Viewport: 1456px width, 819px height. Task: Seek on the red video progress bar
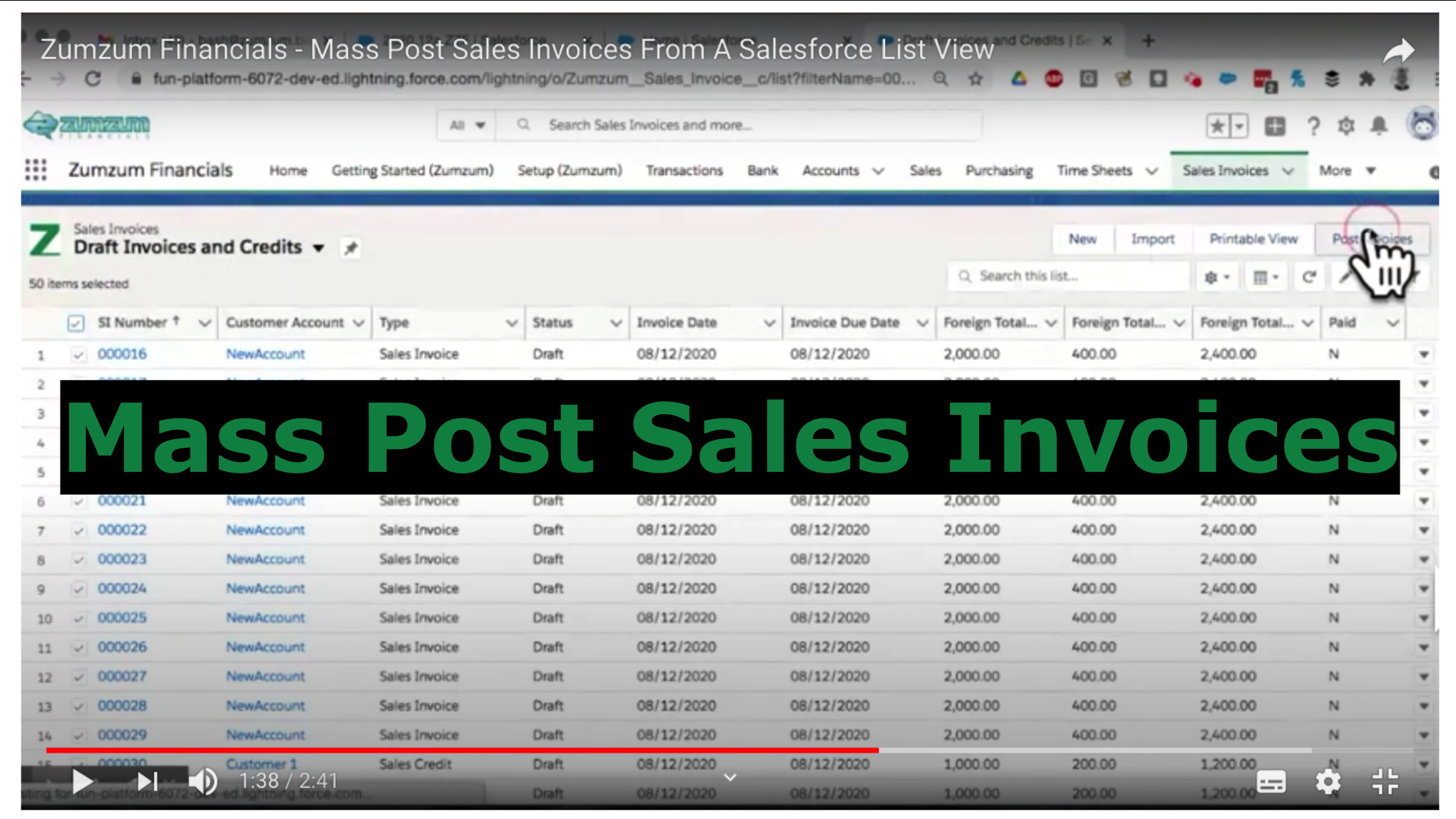[462, 750]
